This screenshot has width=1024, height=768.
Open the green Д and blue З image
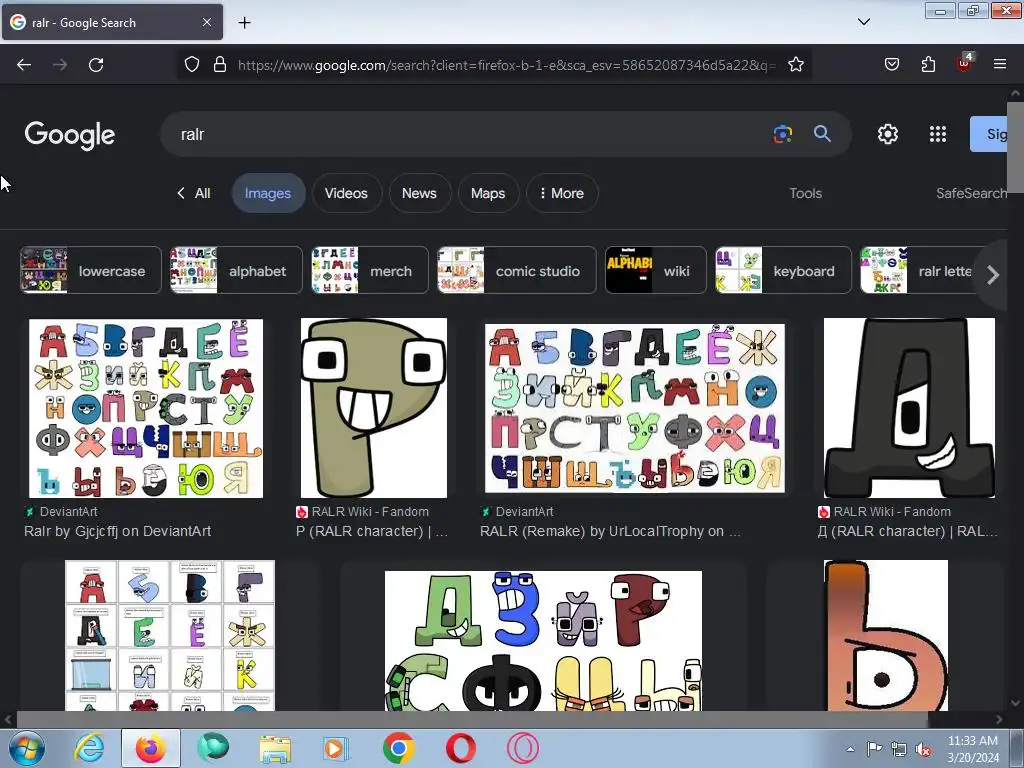[x=543, y=640]
